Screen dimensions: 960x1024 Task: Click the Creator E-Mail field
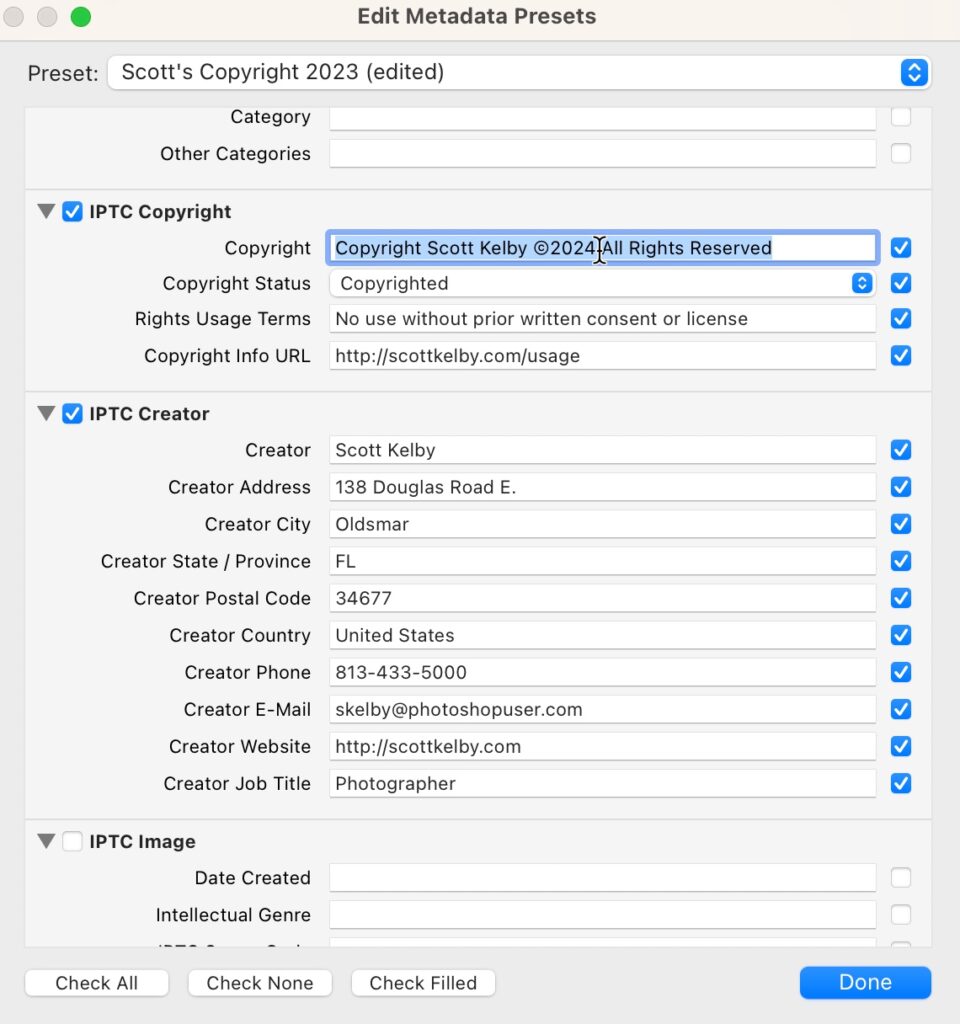point(602,709)
